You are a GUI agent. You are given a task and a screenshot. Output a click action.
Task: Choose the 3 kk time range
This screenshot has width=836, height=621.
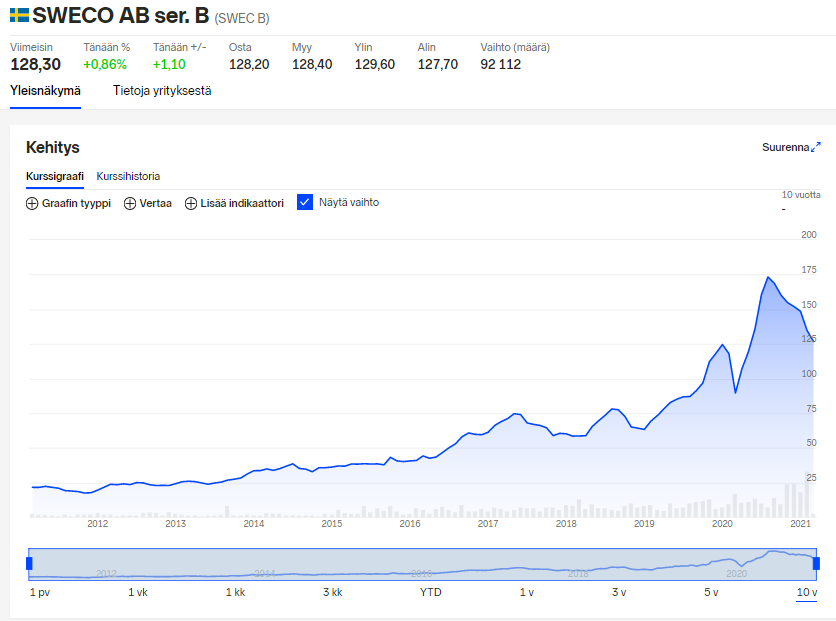click(332, 593)
